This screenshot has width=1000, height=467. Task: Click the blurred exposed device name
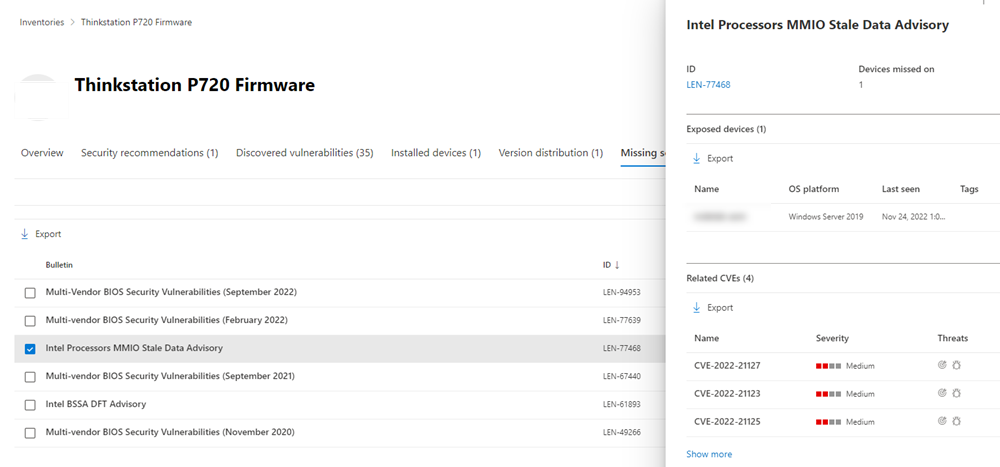pyautogui.click(x=720, y=217)
